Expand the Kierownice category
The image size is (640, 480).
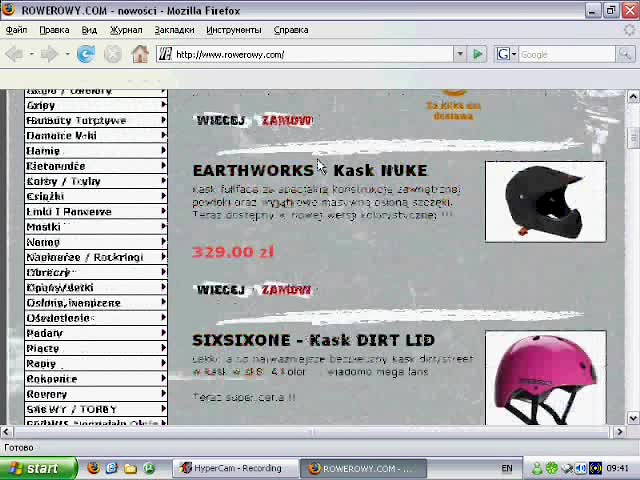[x=96, y=166]
